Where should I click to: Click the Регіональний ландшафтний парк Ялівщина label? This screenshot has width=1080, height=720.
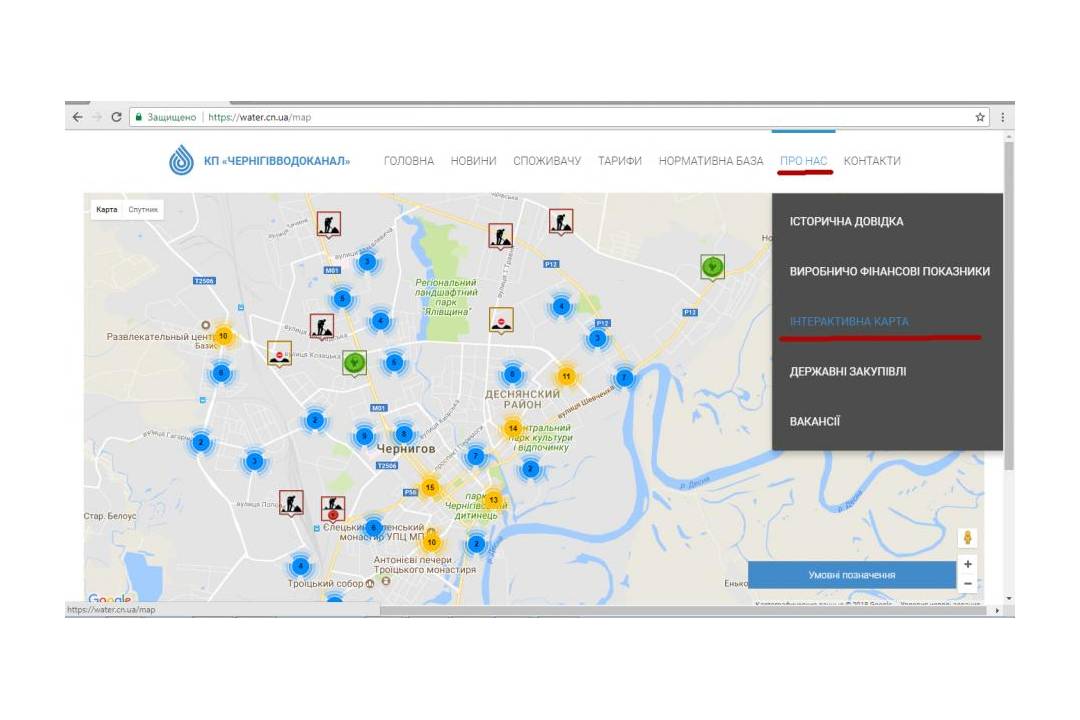click(x=446, y=297)
